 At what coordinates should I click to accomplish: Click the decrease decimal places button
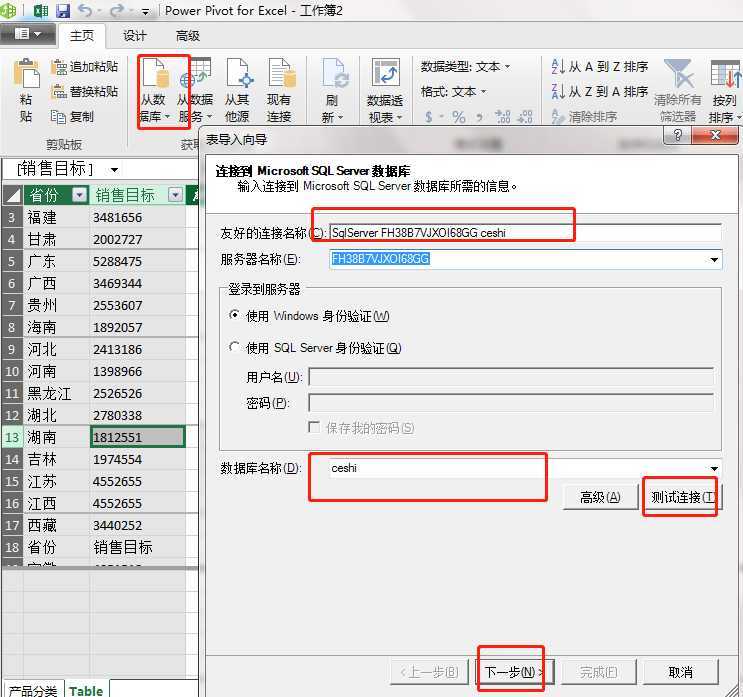tap(525, 117)
